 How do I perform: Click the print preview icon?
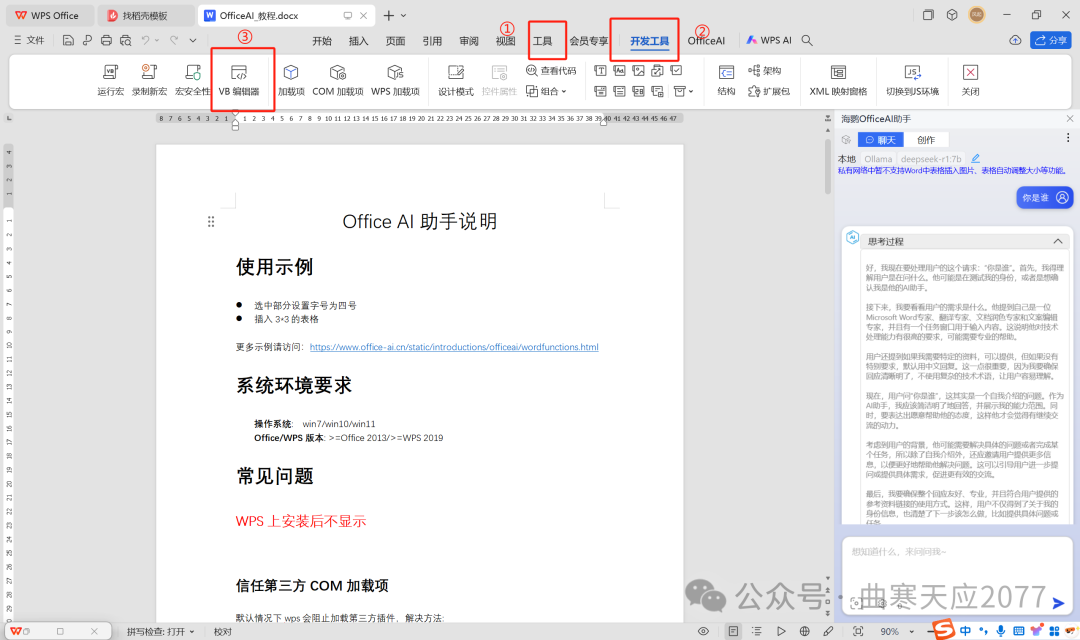(x=125, y=41)
